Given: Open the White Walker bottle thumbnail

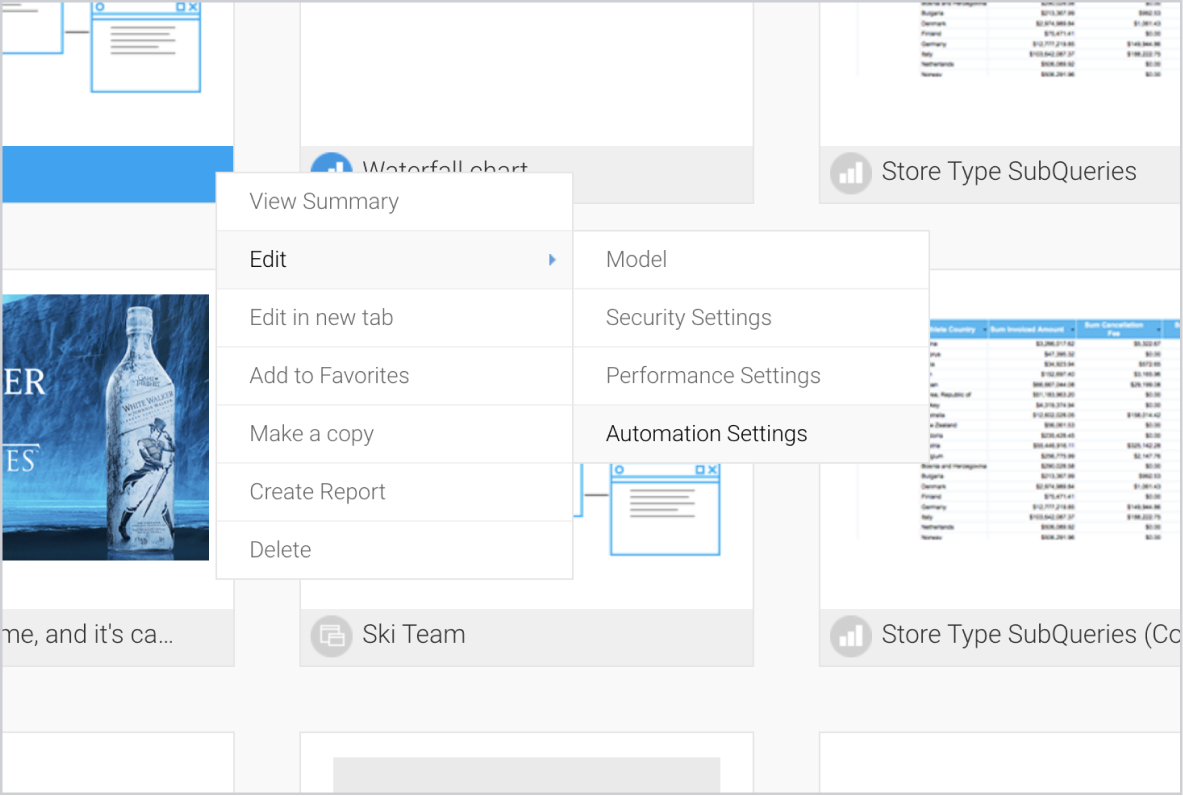Looking at the screenshot, I should pos(105,427).
